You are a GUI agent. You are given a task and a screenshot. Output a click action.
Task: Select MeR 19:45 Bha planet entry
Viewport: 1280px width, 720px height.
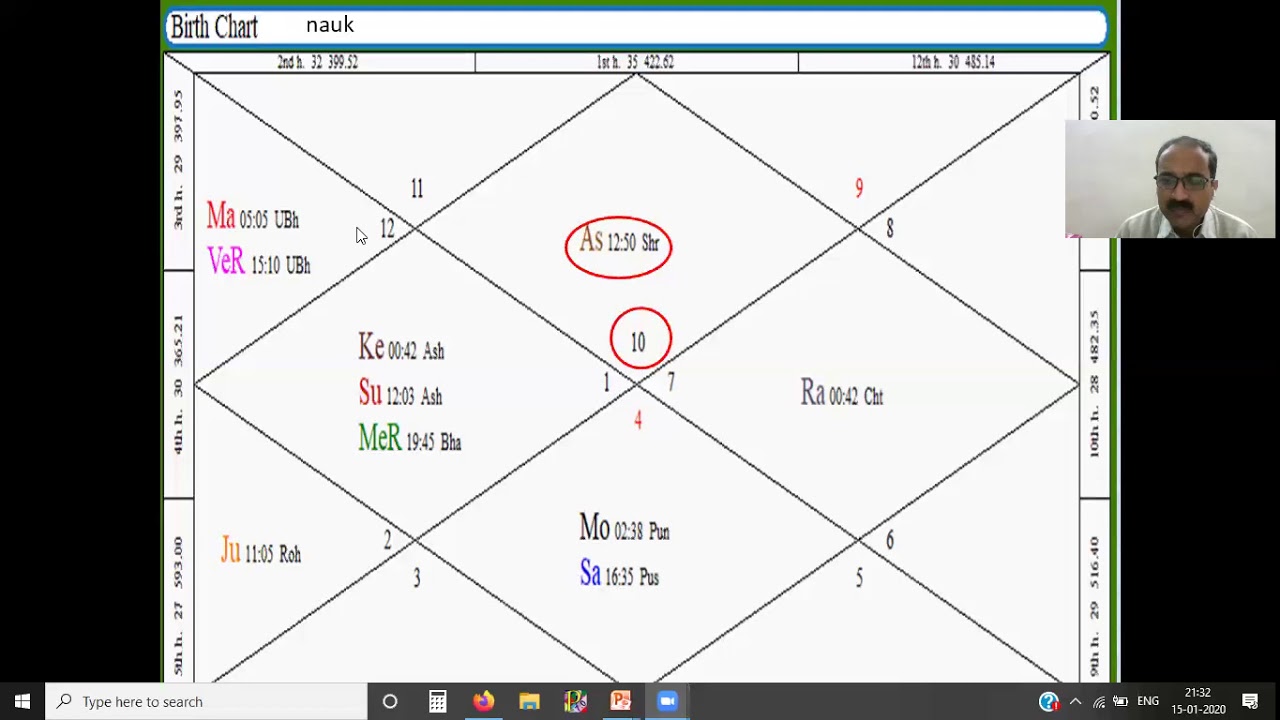pyautogui.click(x=410, y=439)
